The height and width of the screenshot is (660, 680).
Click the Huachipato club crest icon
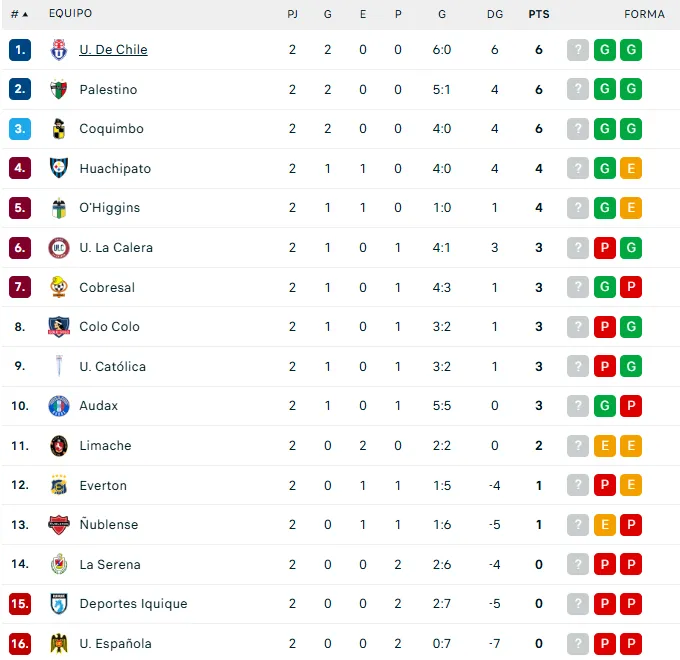point(59,169)
